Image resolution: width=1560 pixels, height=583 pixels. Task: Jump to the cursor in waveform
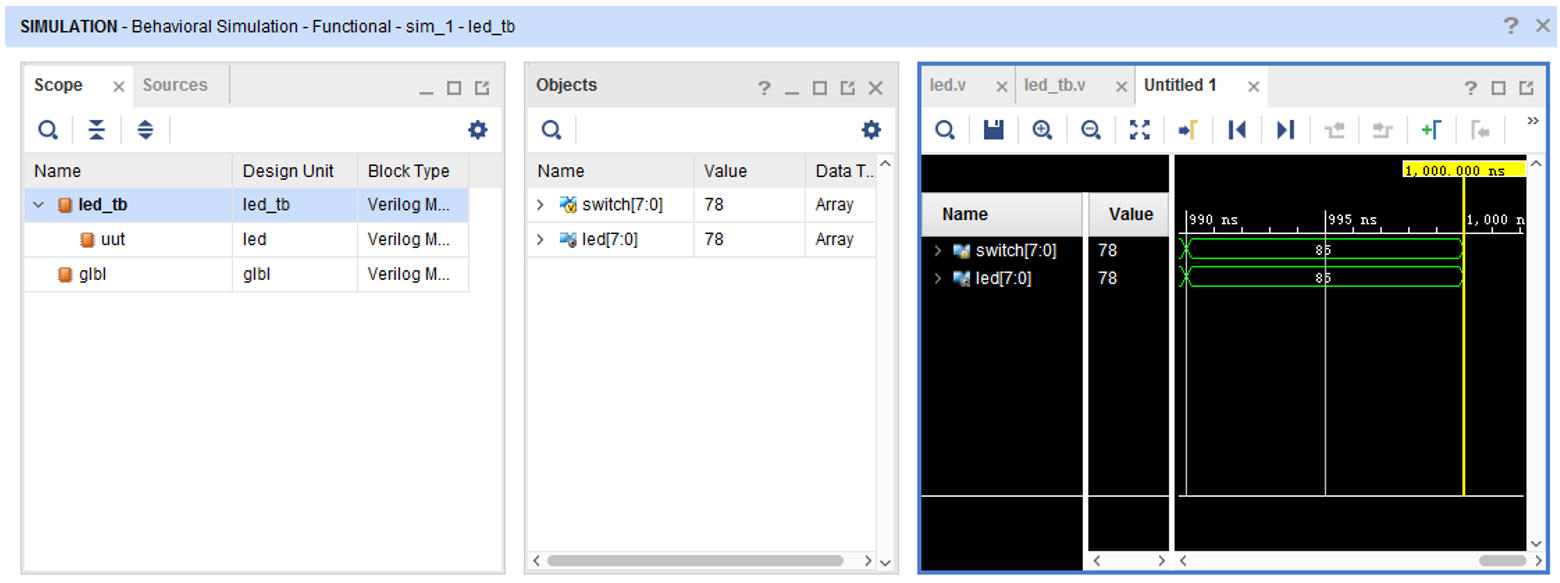pyautogui.click(x=1188, y=130)
